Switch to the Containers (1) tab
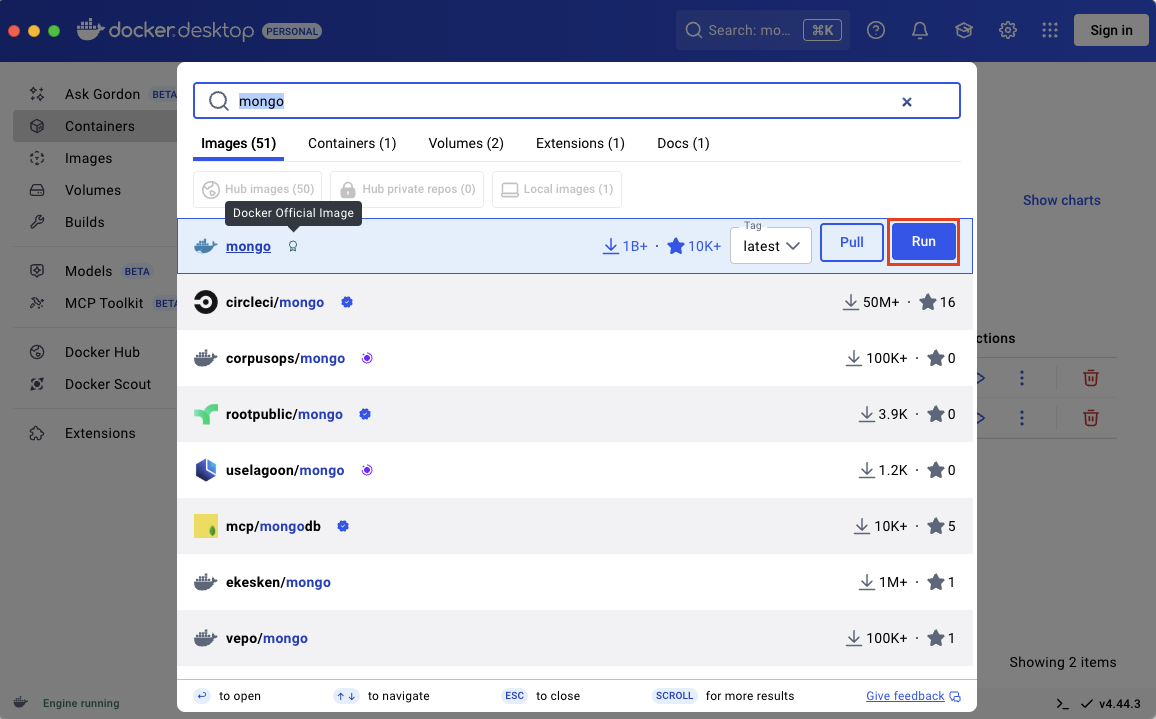Viewport: 1156px width, 719px height. tap(352, 143)
